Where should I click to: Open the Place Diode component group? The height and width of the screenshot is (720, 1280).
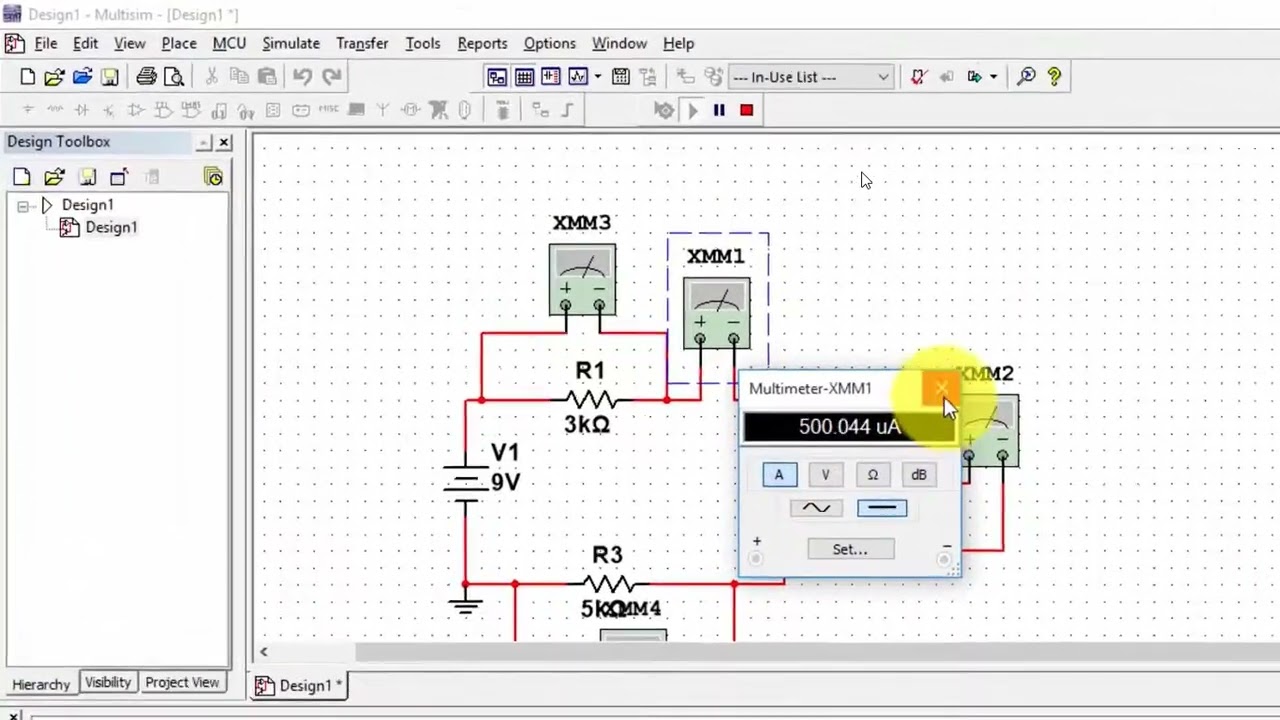tap(82, 110)
